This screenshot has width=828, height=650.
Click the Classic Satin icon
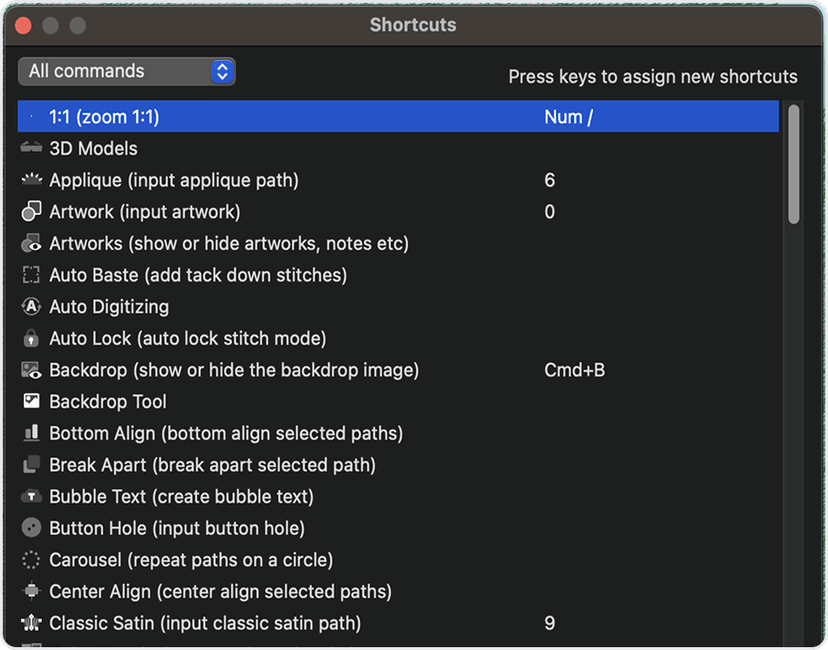point(31,623)
